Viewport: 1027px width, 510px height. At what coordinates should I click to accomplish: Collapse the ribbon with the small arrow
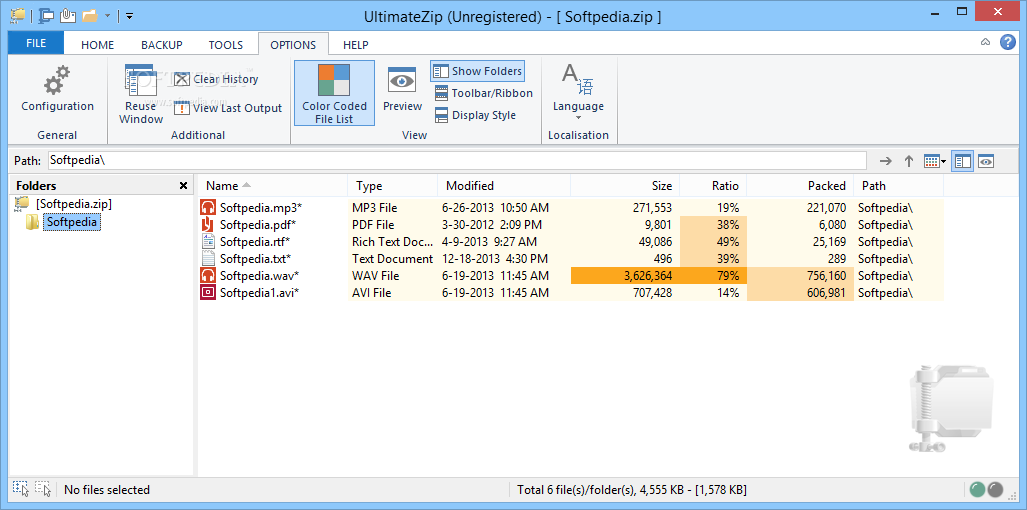pyautogui.click(x=985, y=43)
